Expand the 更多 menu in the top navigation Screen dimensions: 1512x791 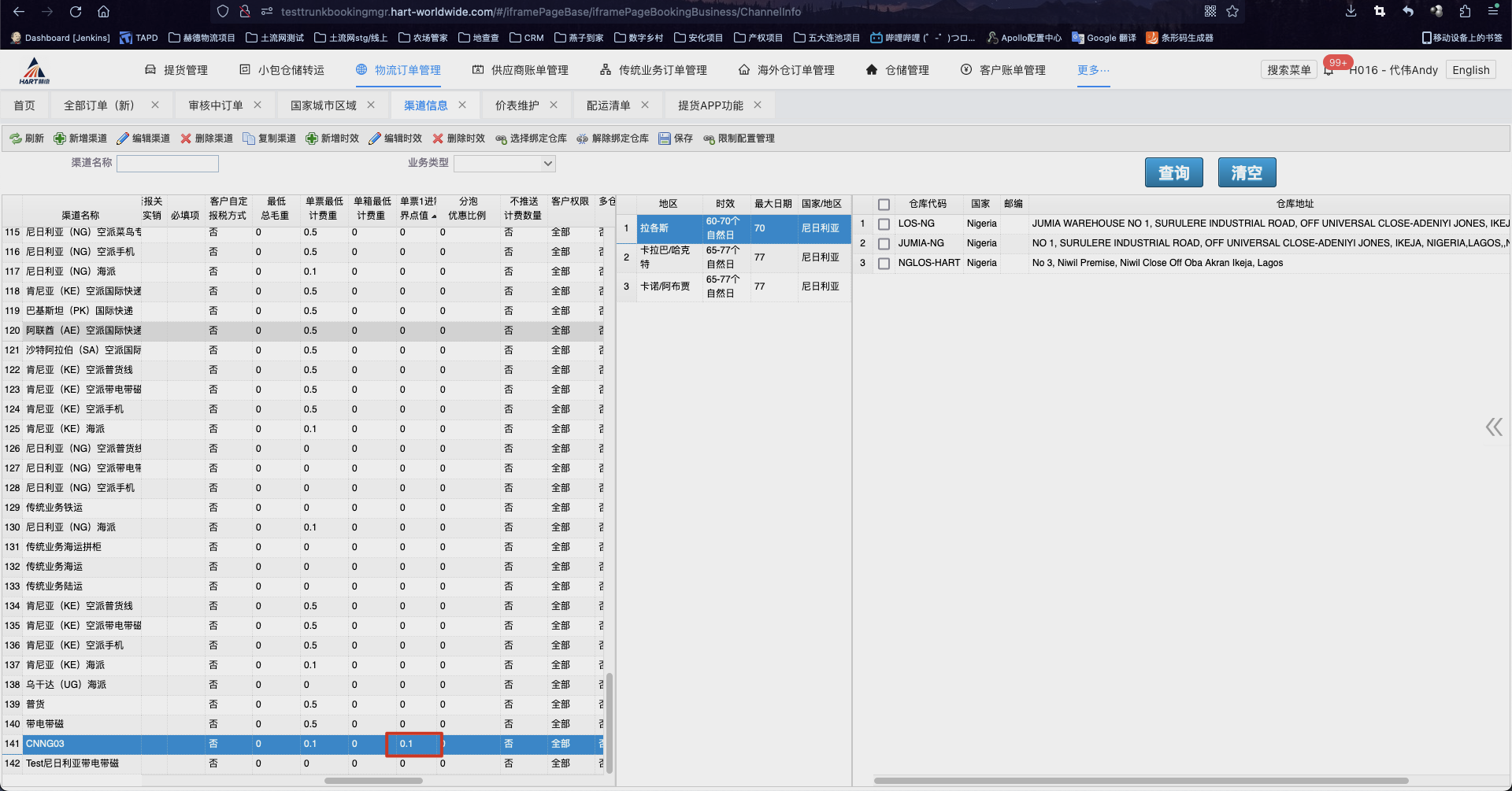[x=1093, y=70]
